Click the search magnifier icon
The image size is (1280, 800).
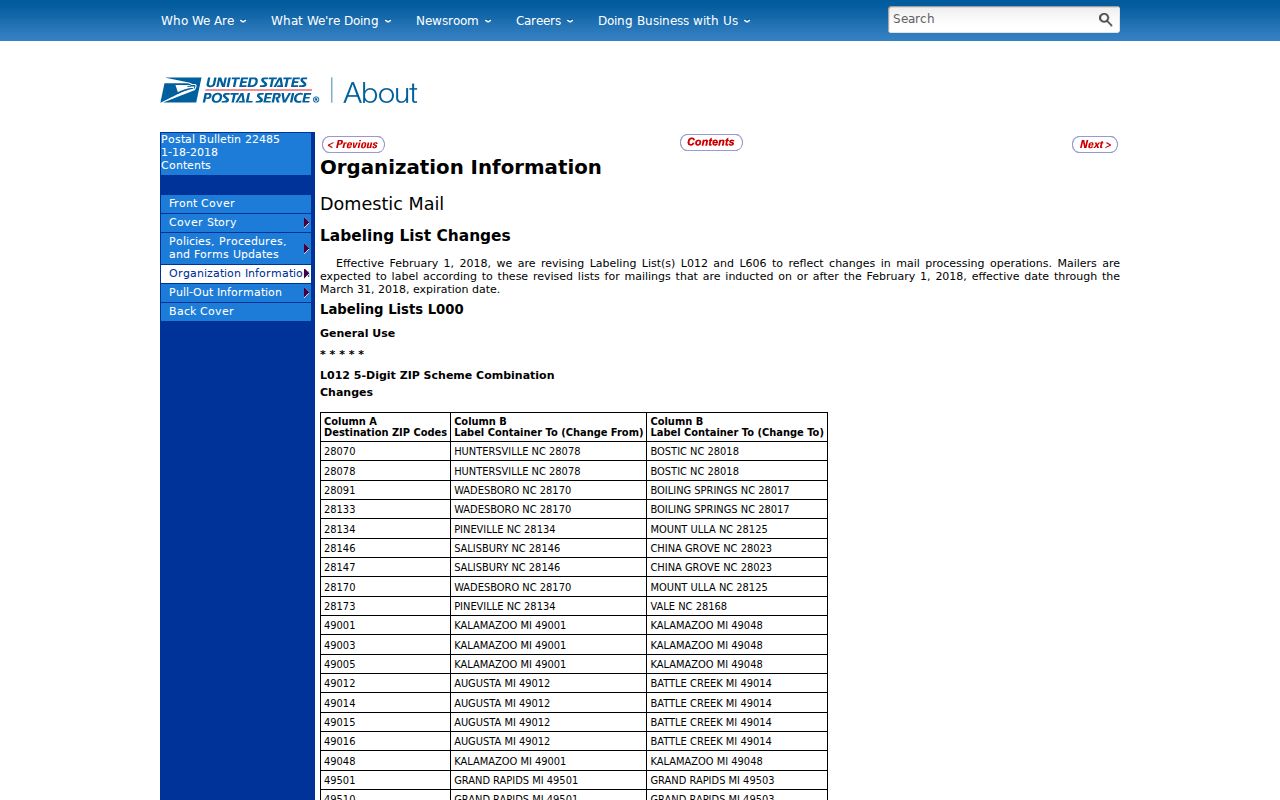[x=1105, y=20]
